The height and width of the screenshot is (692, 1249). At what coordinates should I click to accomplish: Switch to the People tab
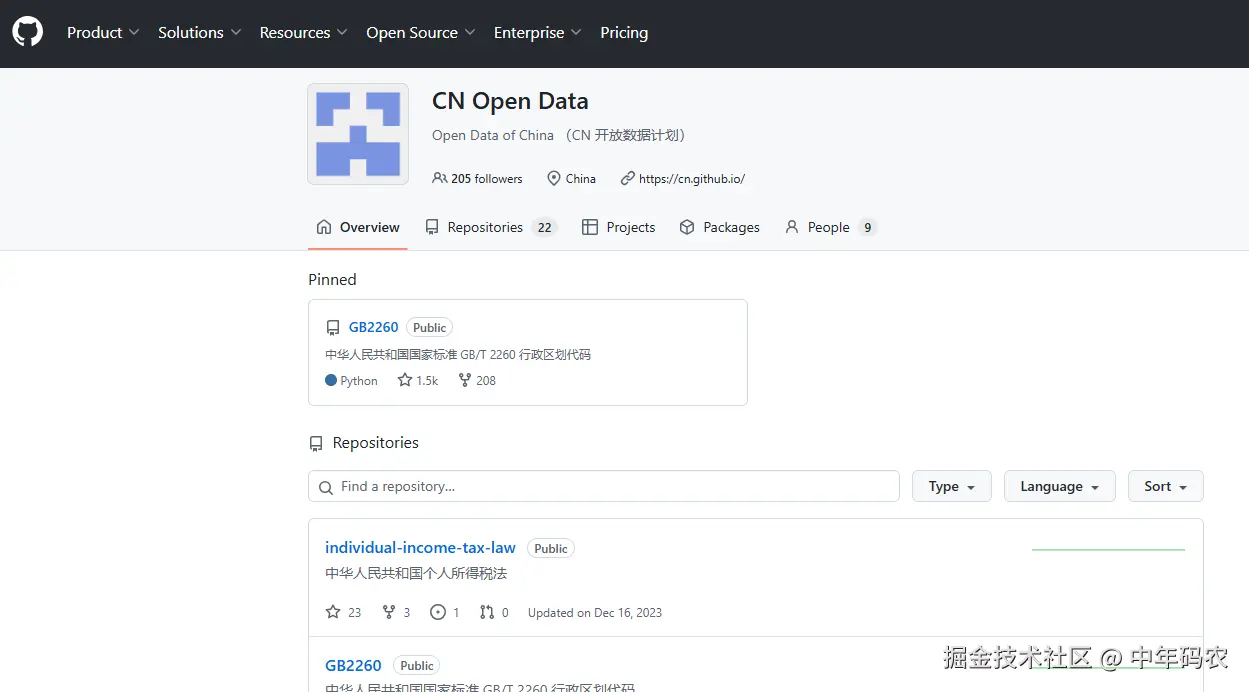pos(831,227)
